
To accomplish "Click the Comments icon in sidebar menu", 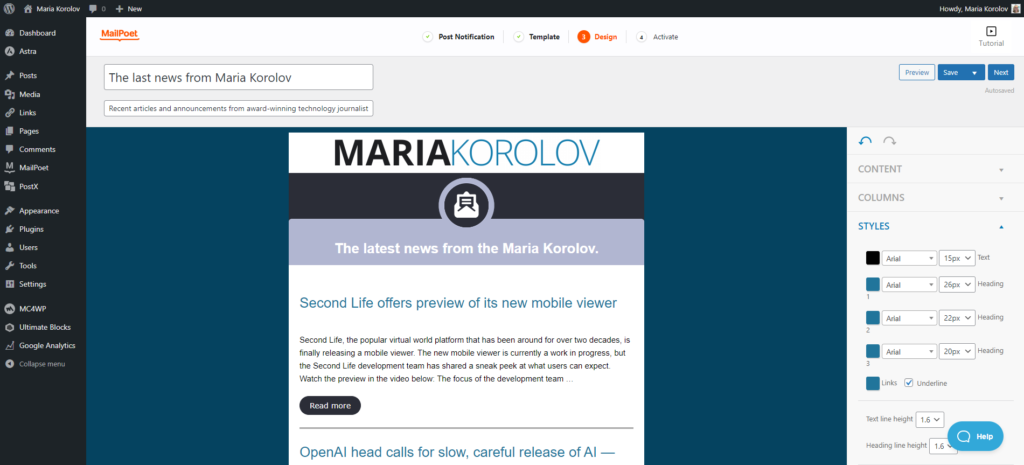I will [10, 149].
